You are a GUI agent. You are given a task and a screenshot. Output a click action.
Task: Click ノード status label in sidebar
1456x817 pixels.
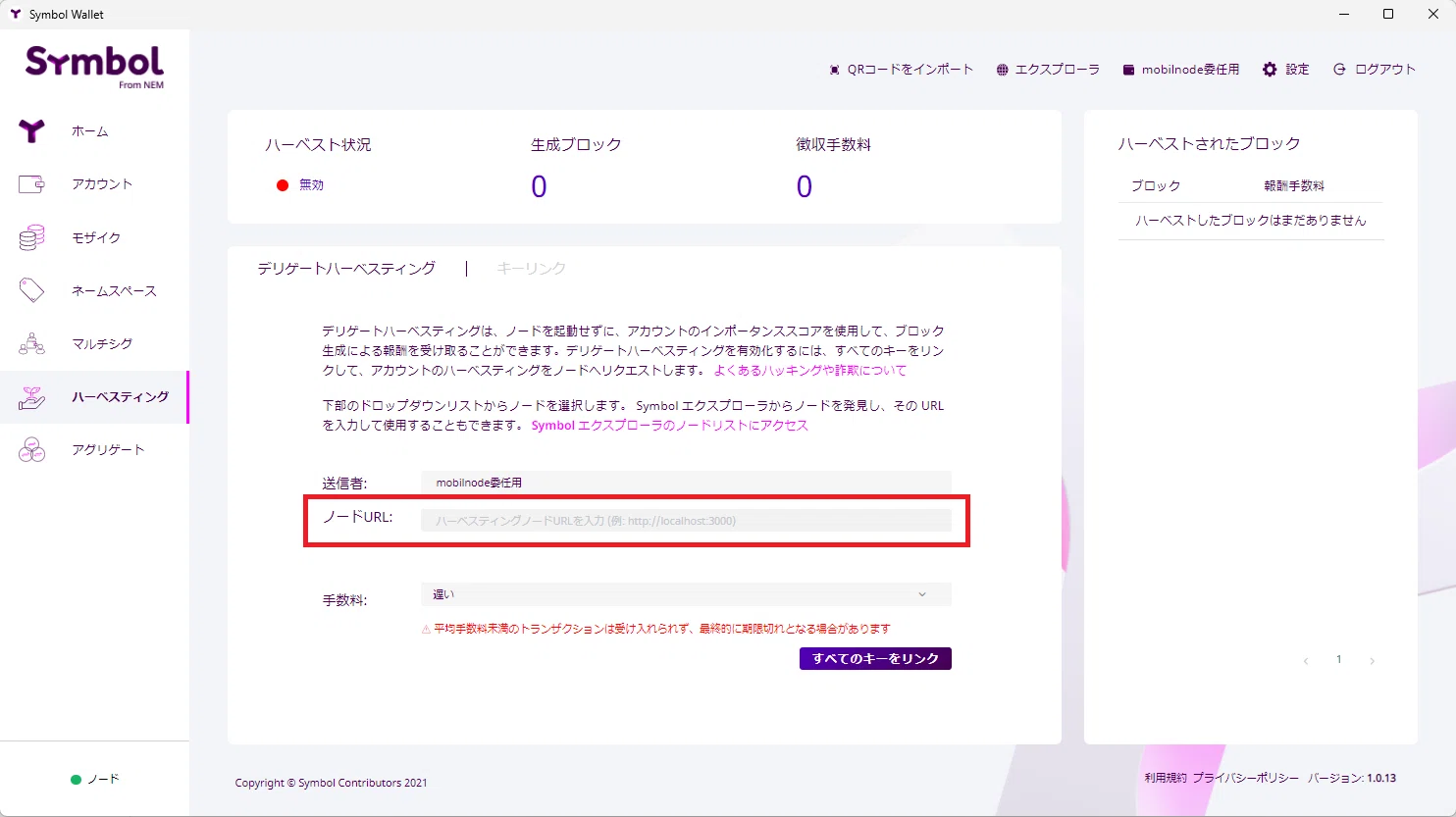(x=103, y=780)
